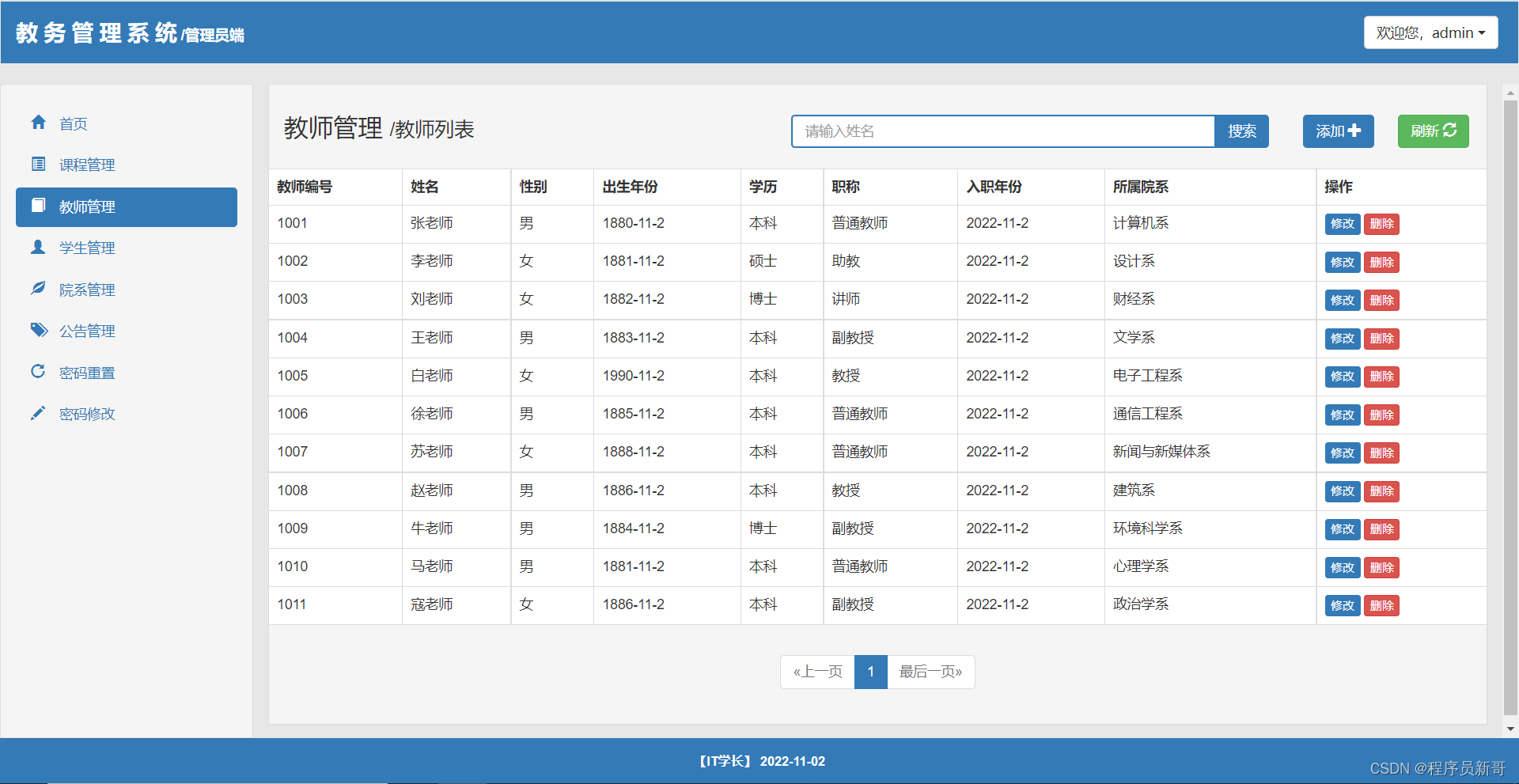Delete row 1011 寇老师

(x=1381, y=605)
